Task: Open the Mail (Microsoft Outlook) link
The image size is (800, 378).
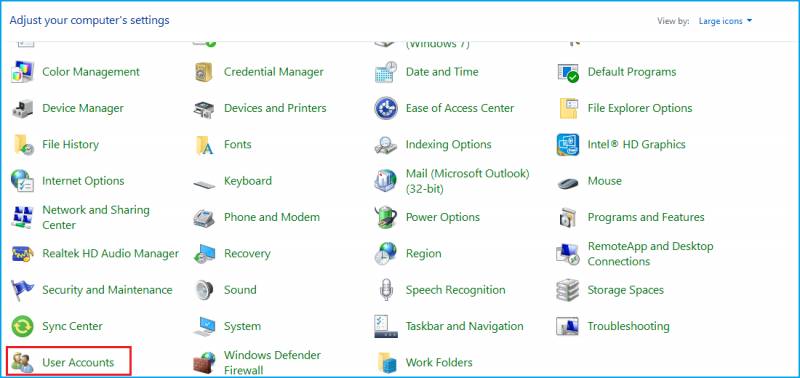Action: (468, 181)
